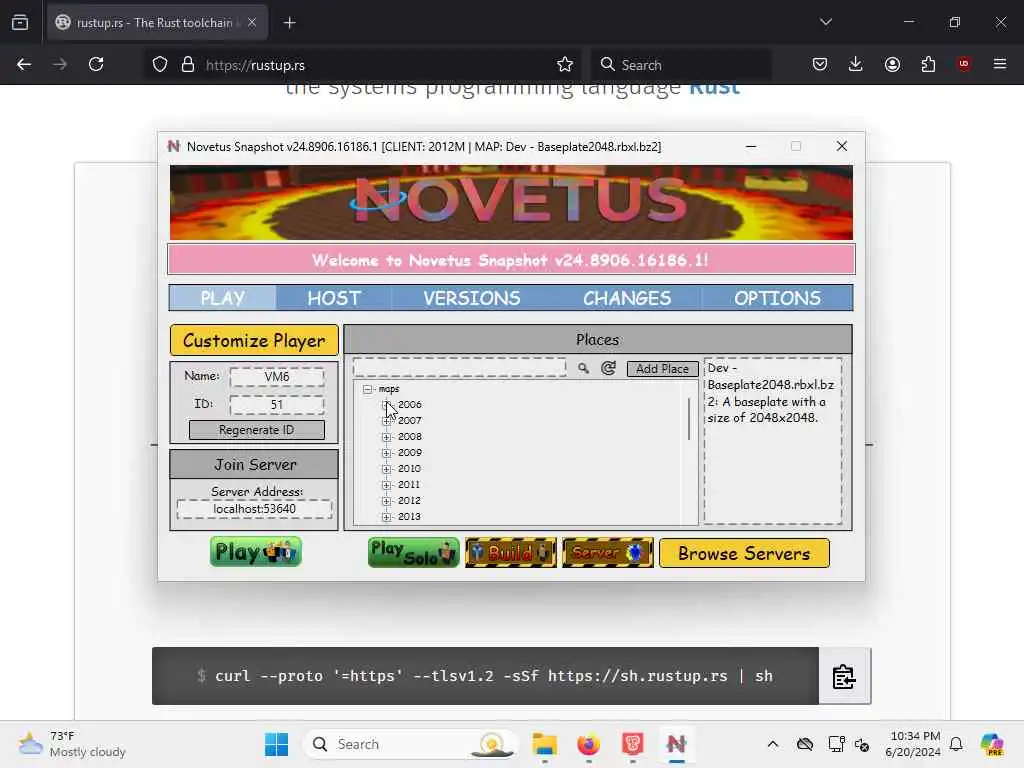Select the Novetus taskbar icon
Image resolution: width=1024 pixels, height=768 pixels.
coord(677,744)
